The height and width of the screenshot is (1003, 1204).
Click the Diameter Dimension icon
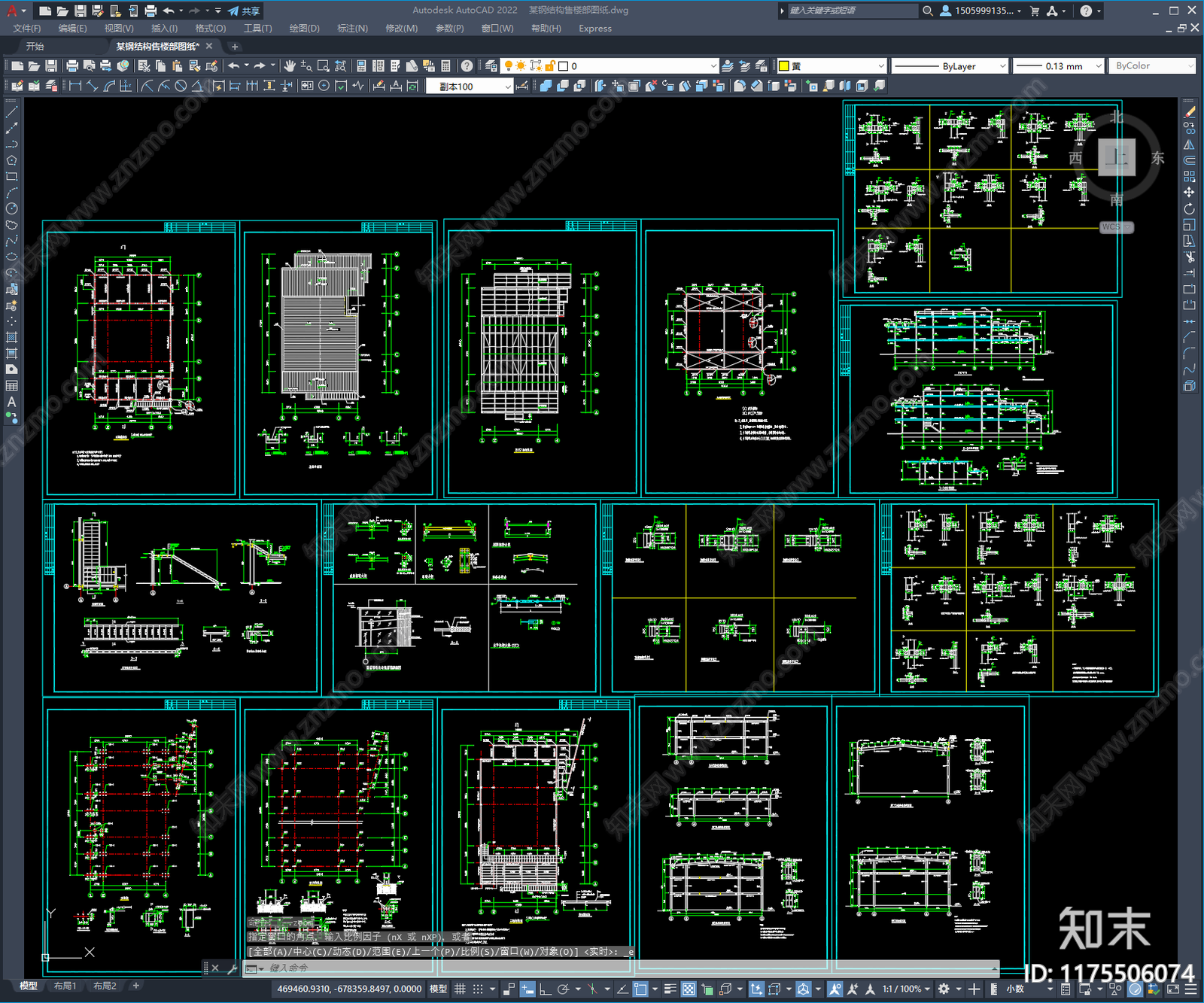click(x=181, y=86)
